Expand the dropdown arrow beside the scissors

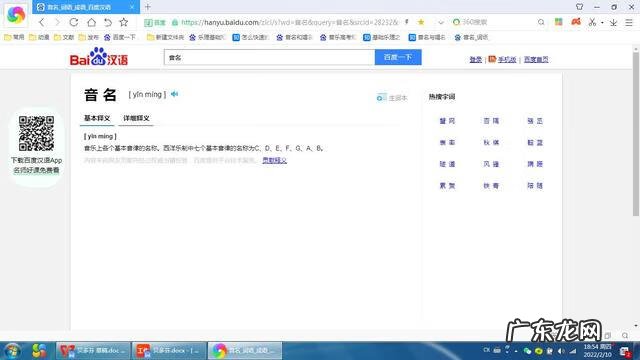click(x=602, y=23)
